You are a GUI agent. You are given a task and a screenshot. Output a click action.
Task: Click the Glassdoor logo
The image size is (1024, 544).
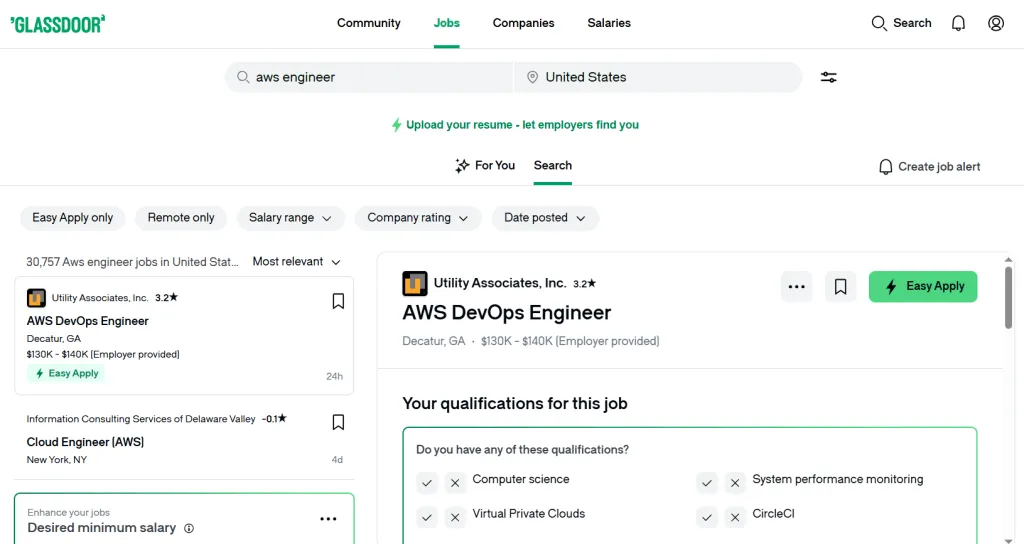pyautogui.click(x=57, y=24)
